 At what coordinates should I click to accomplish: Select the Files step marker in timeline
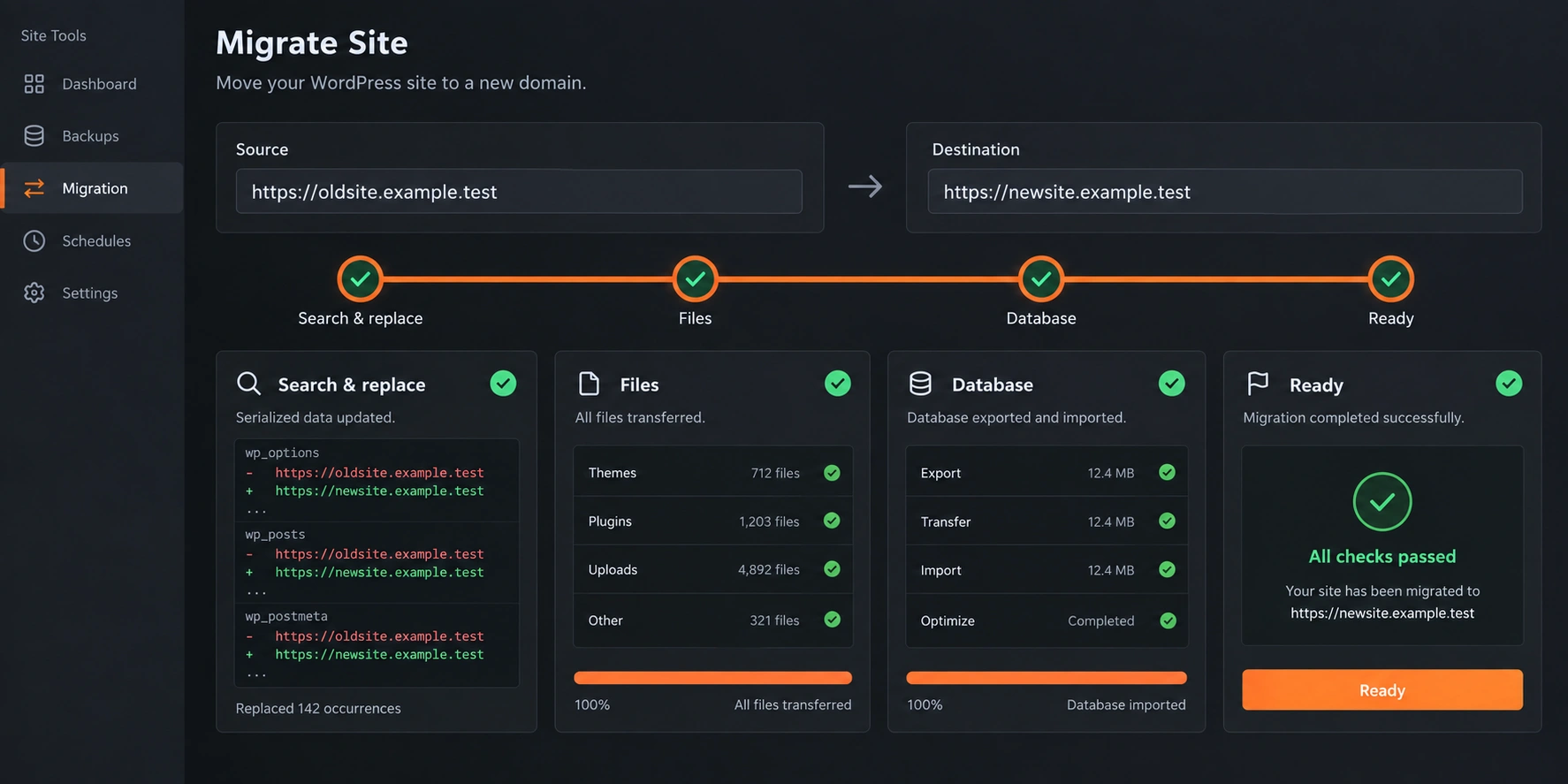695,279
